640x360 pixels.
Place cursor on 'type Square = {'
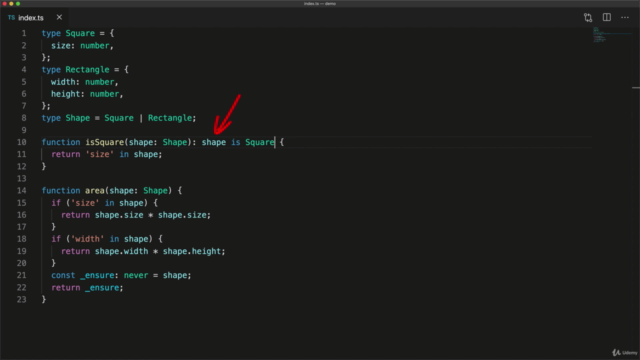pos(78,33)
